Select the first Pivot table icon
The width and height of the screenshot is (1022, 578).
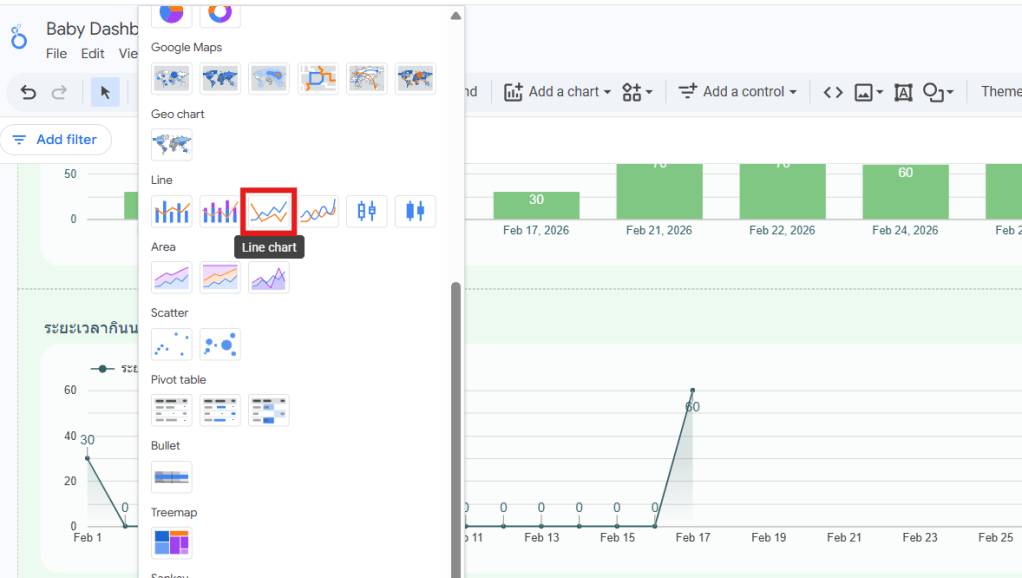click(171, 410)
